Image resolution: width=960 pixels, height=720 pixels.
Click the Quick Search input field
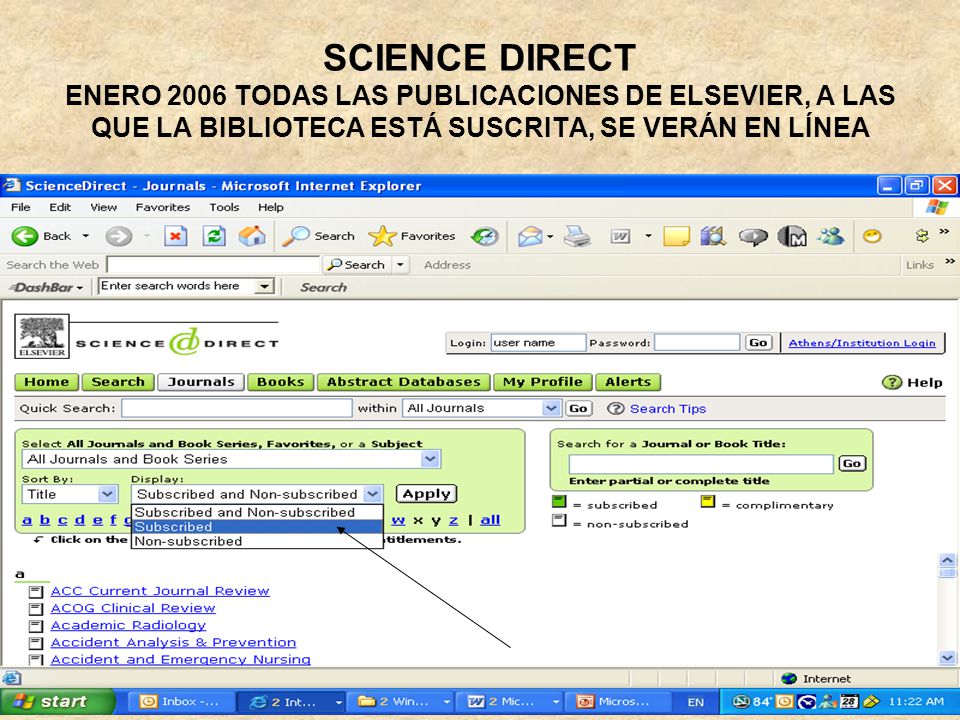click(x=237, y=408)
